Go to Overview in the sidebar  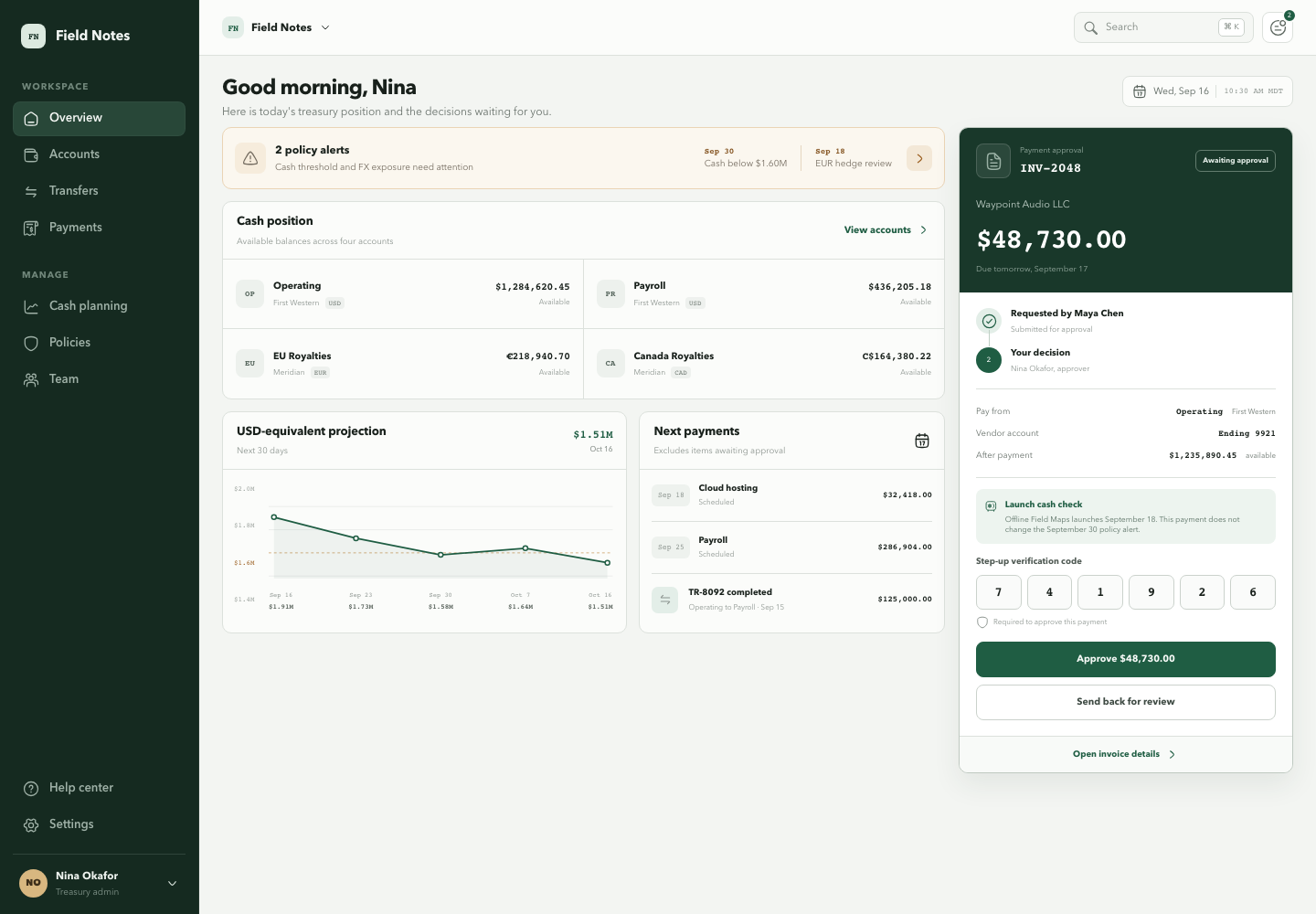[x=99, y=119]
